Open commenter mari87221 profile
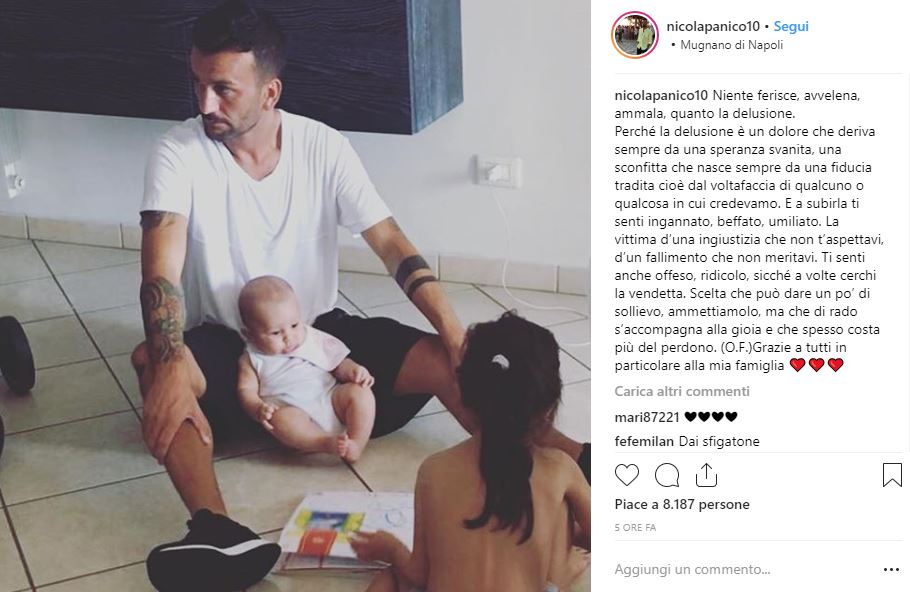The height and width of the screenshot is (592, 910). pos(647,417)
